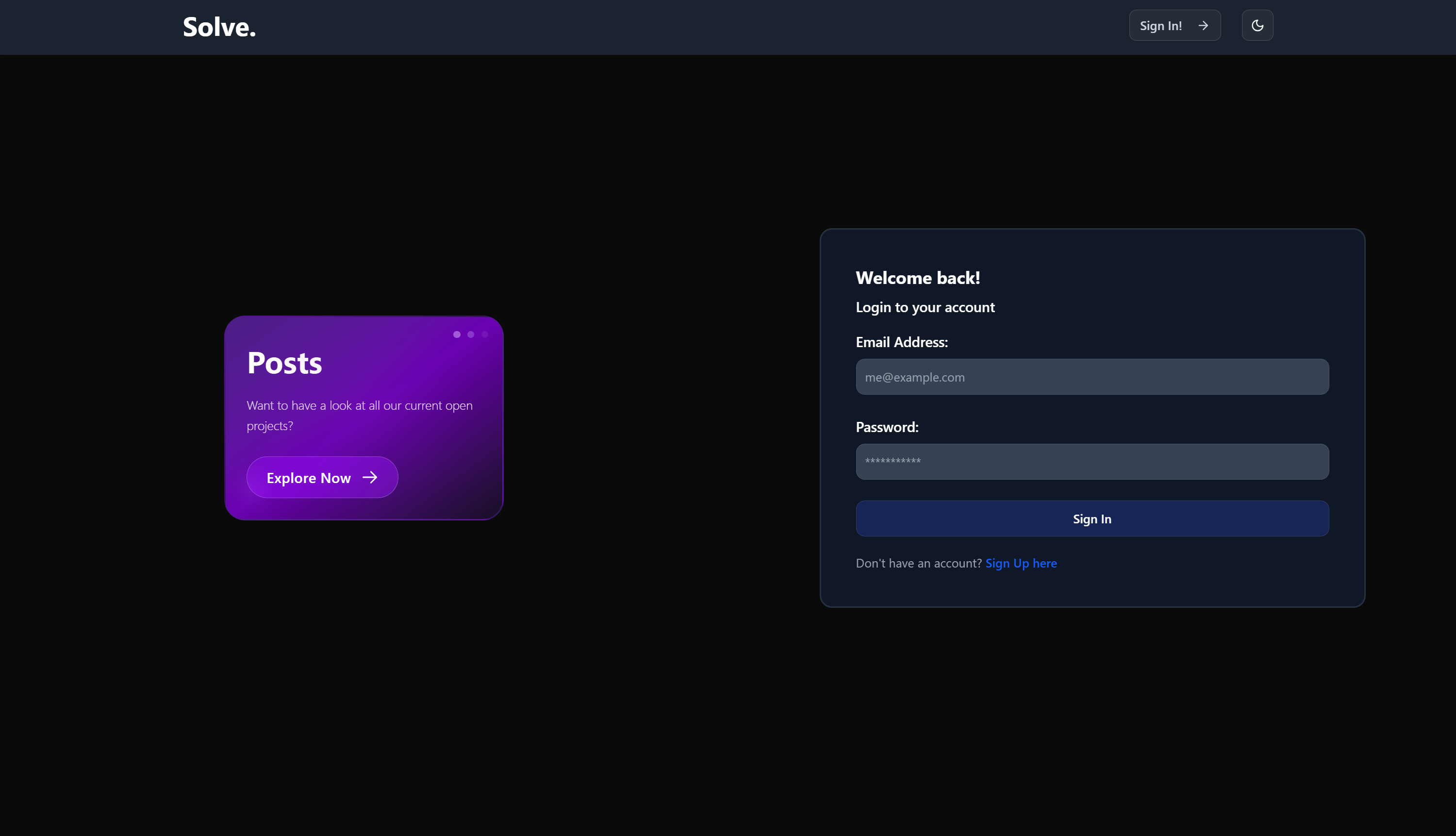Click the Welcome back! heading
The height and width of the screenshot is (836, 1456).
click(x=917, y=278)
